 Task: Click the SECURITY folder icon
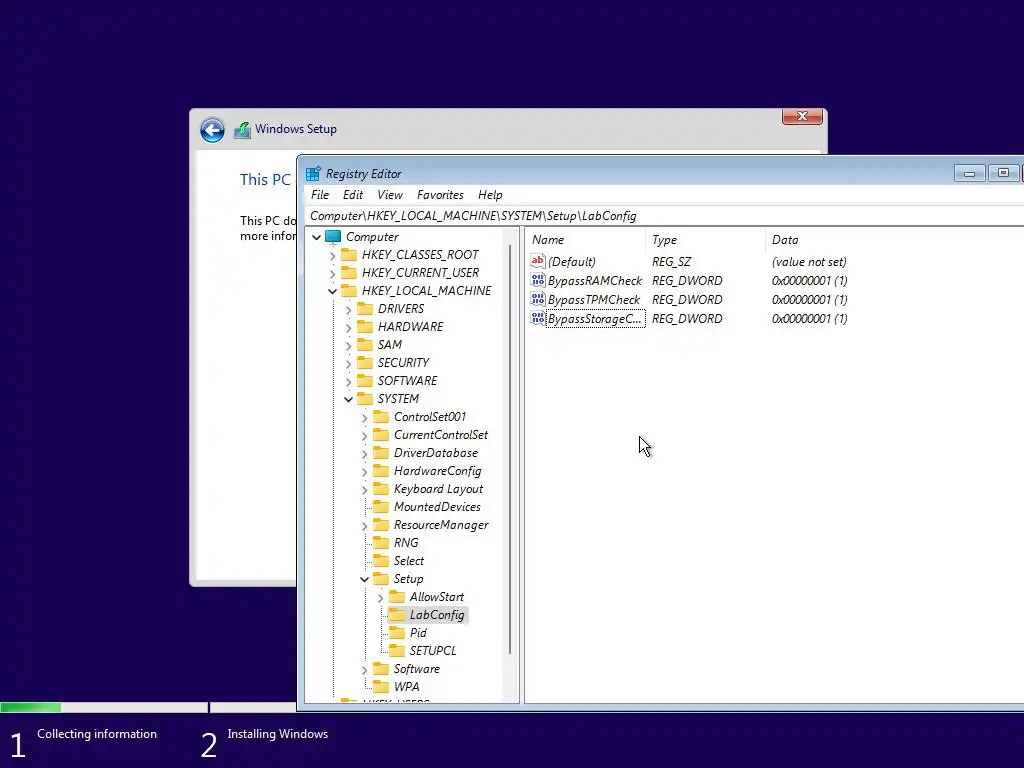365,362
